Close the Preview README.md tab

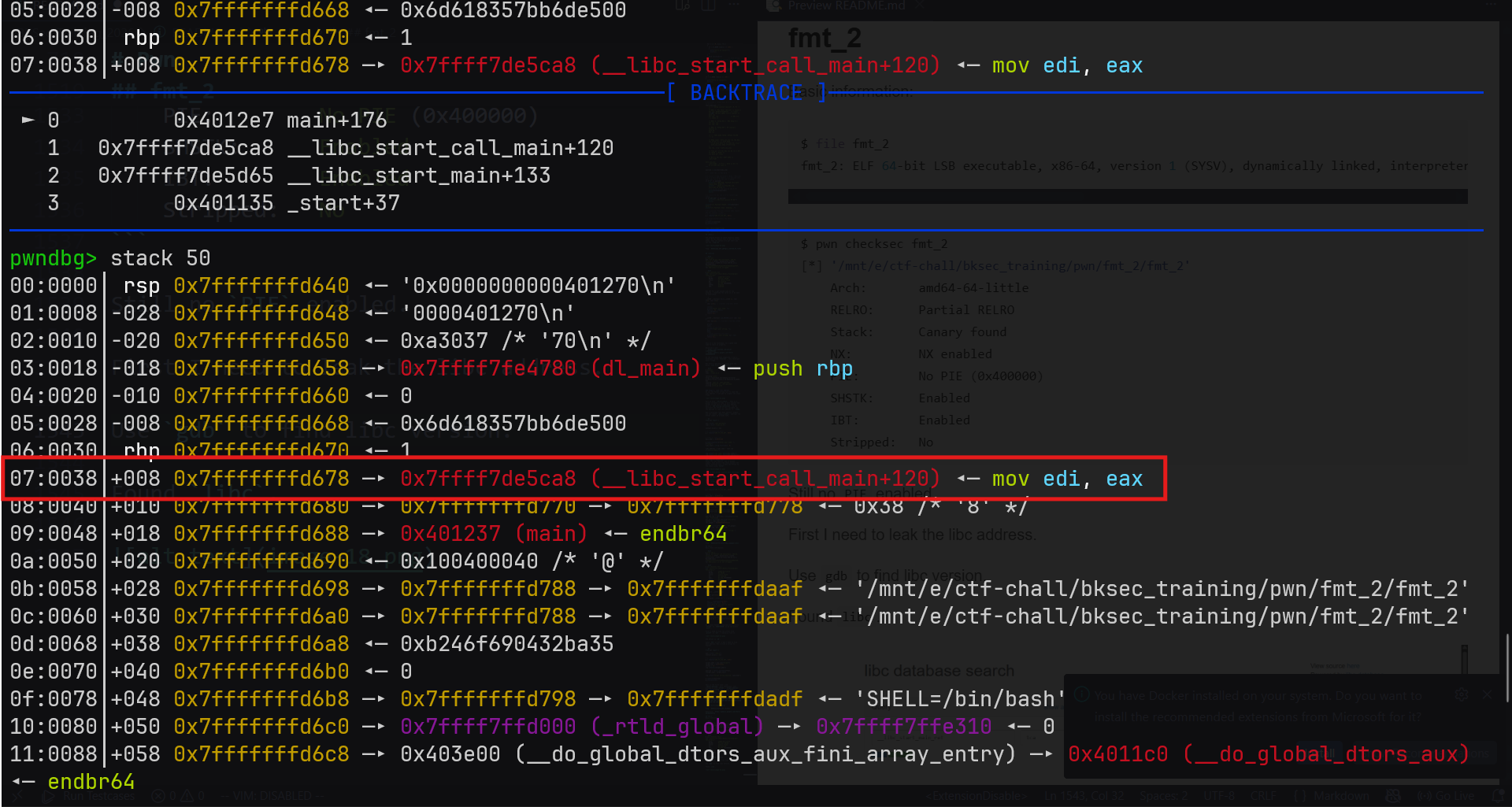click(919, 6)
